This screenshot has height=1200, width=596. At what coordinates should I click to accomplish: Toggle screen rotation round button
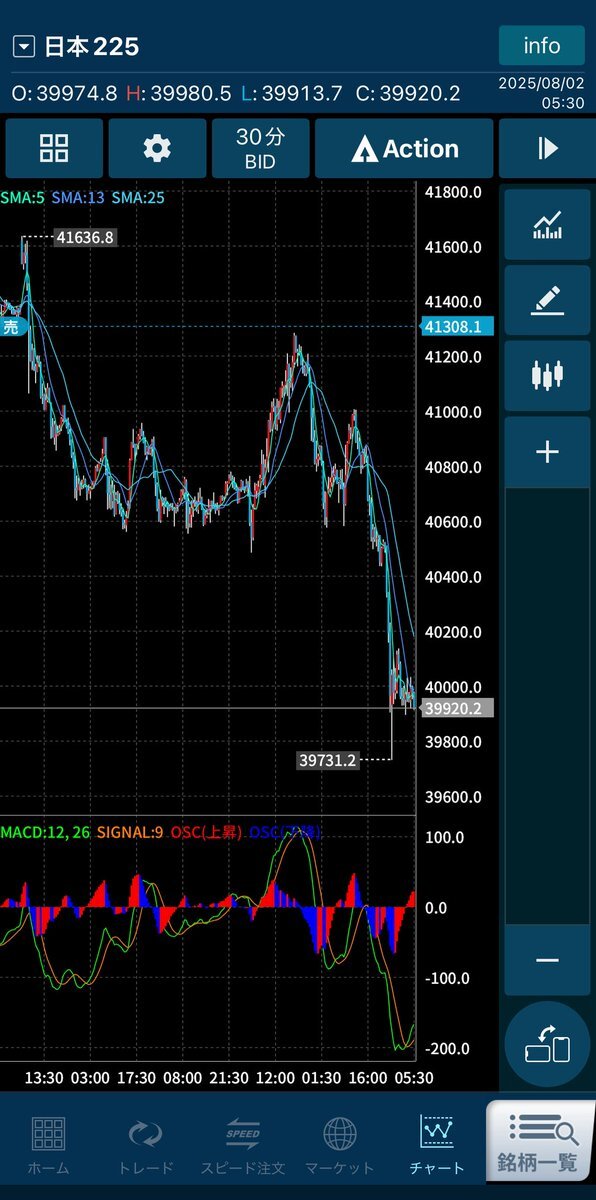click(x=547, y=1043)
